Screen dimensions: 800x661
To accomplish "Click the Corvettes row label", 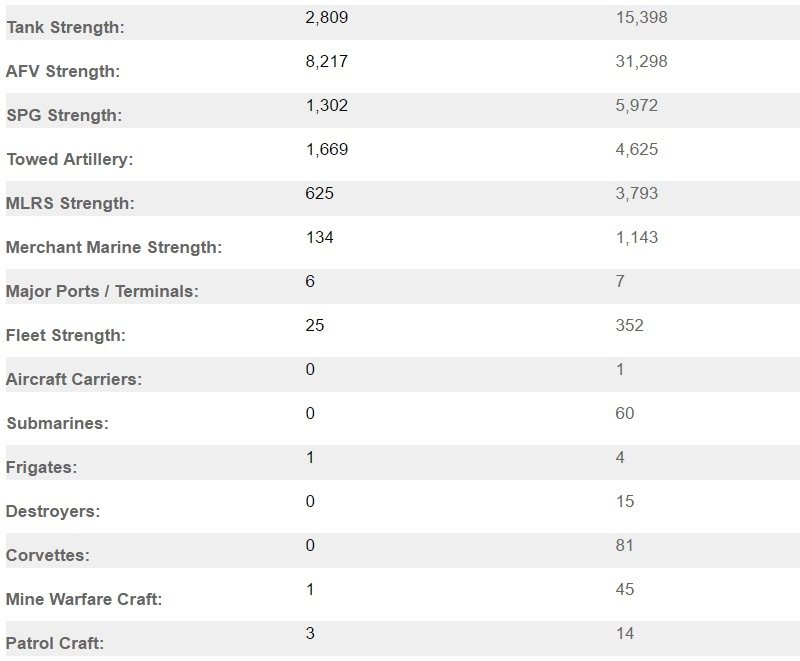I will point(47,556).
